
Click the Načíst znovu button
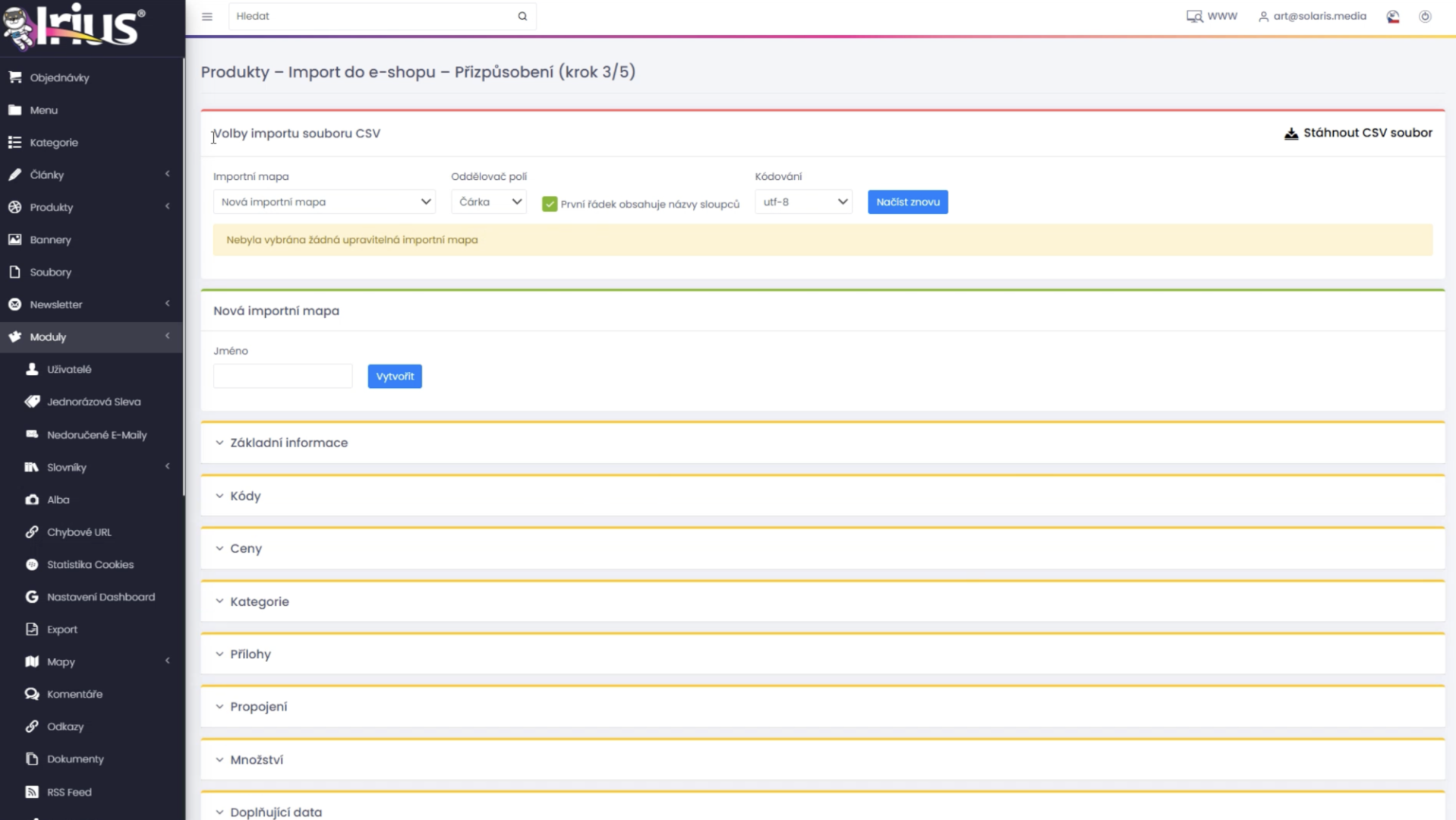(x=908, y=202)
